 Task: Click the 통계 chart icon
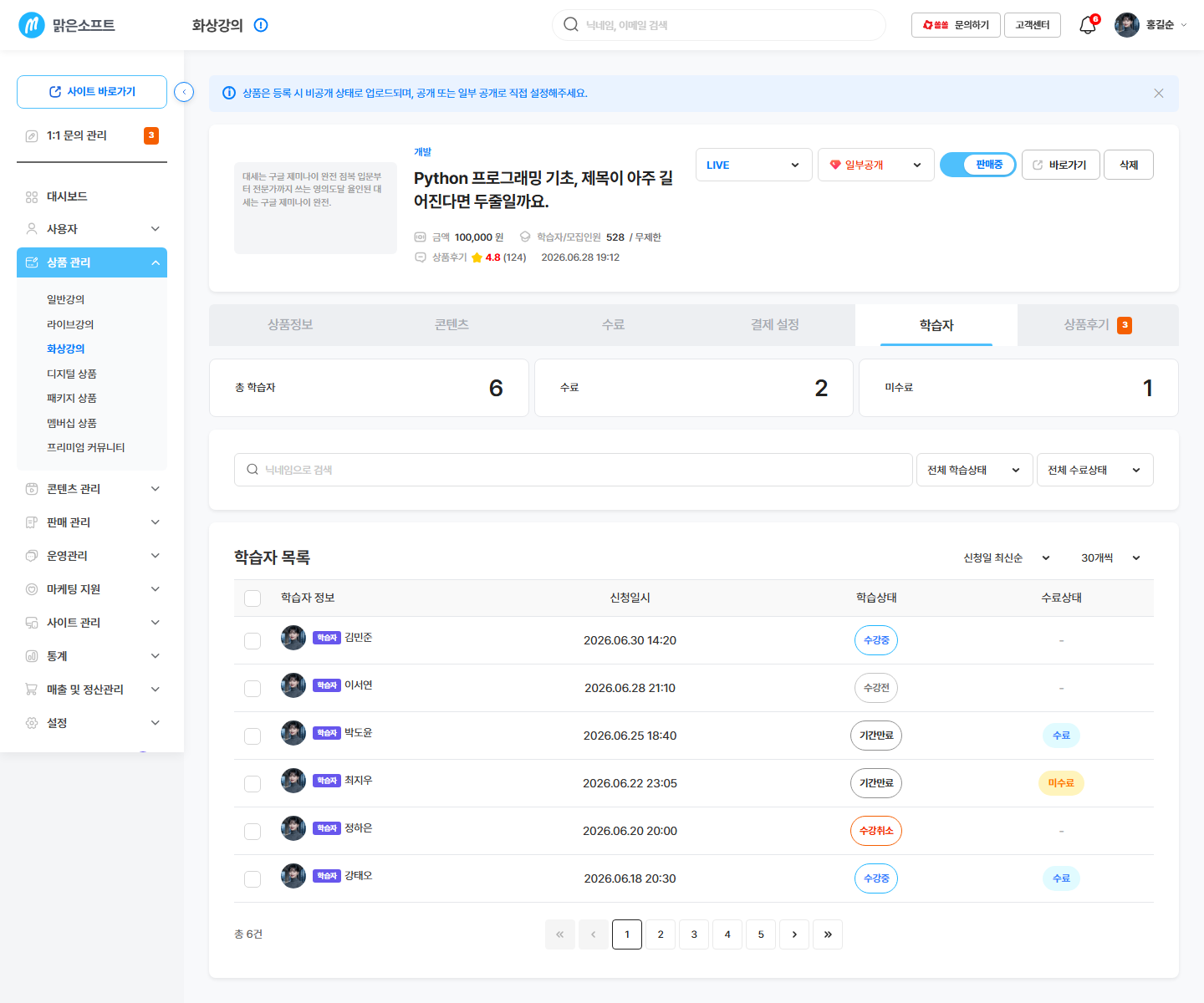pos(32,656)
